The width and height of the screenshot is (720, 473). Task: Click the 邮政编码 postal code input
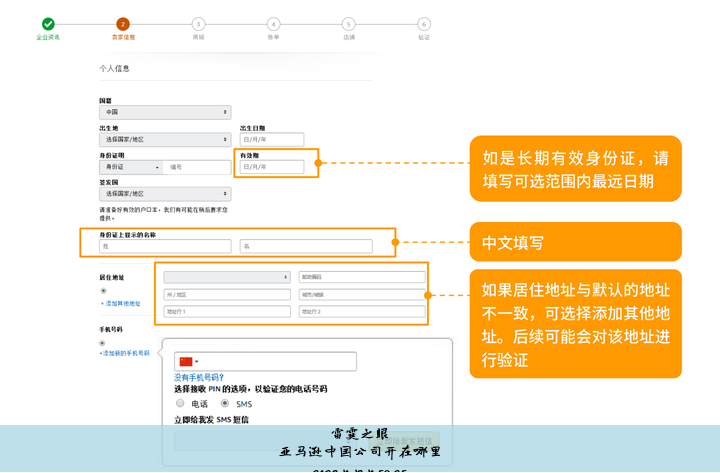pyautogui.click(x=362, y=277)
